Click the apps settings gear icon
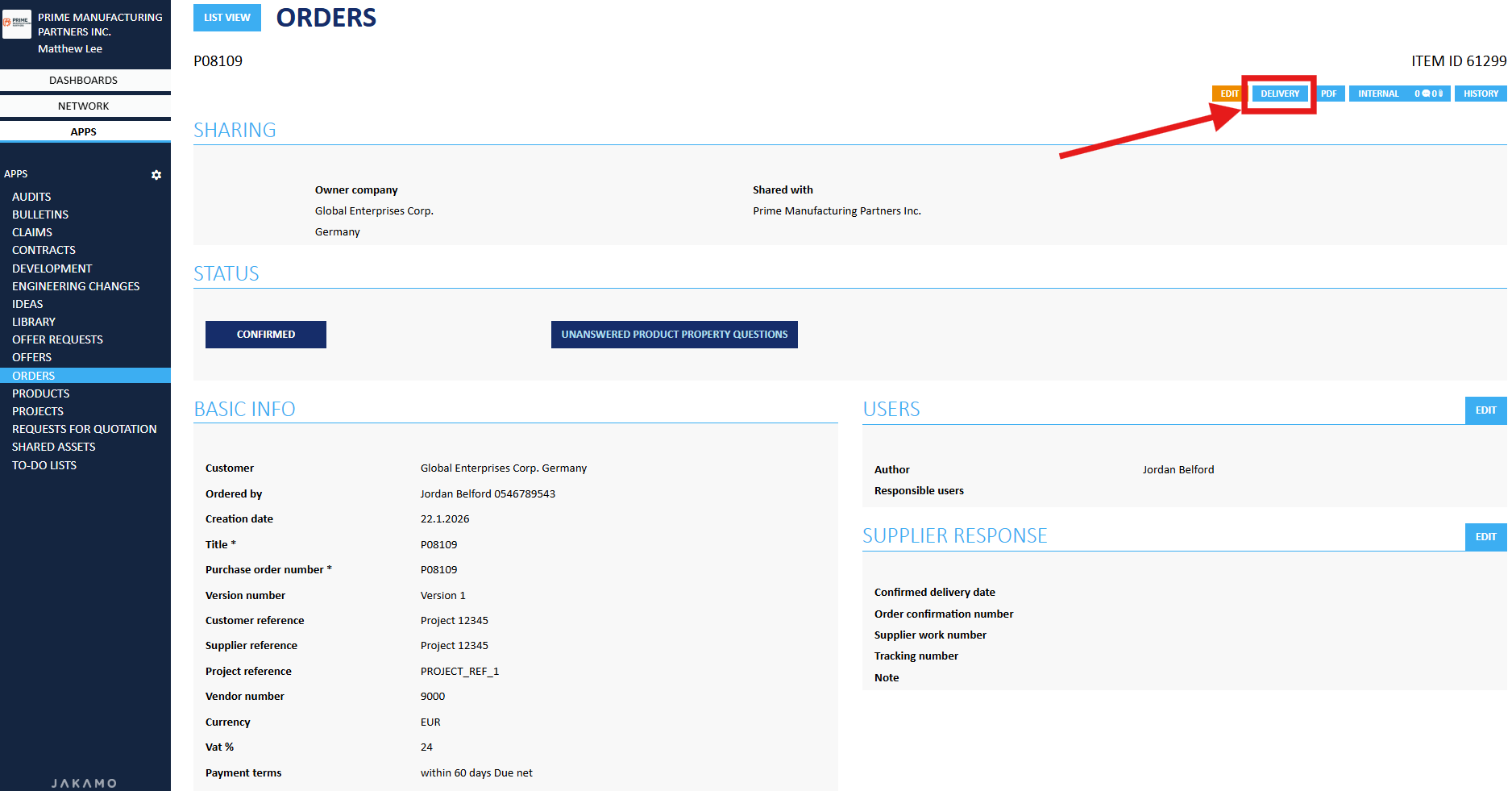Screen dimensions: 1512x791 (156, 175)
